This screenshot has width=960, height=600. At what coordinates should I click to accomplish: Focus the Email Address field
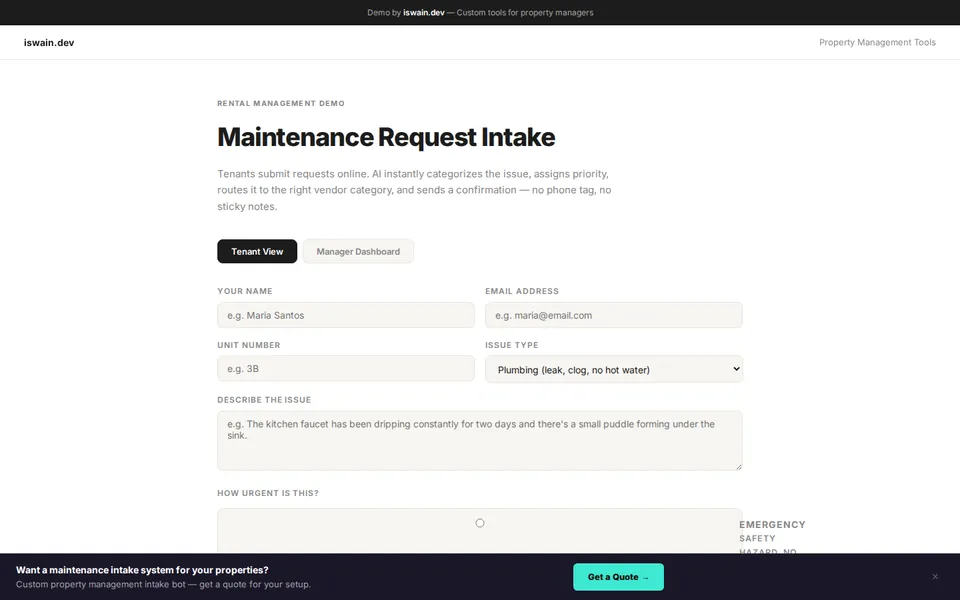613,315
